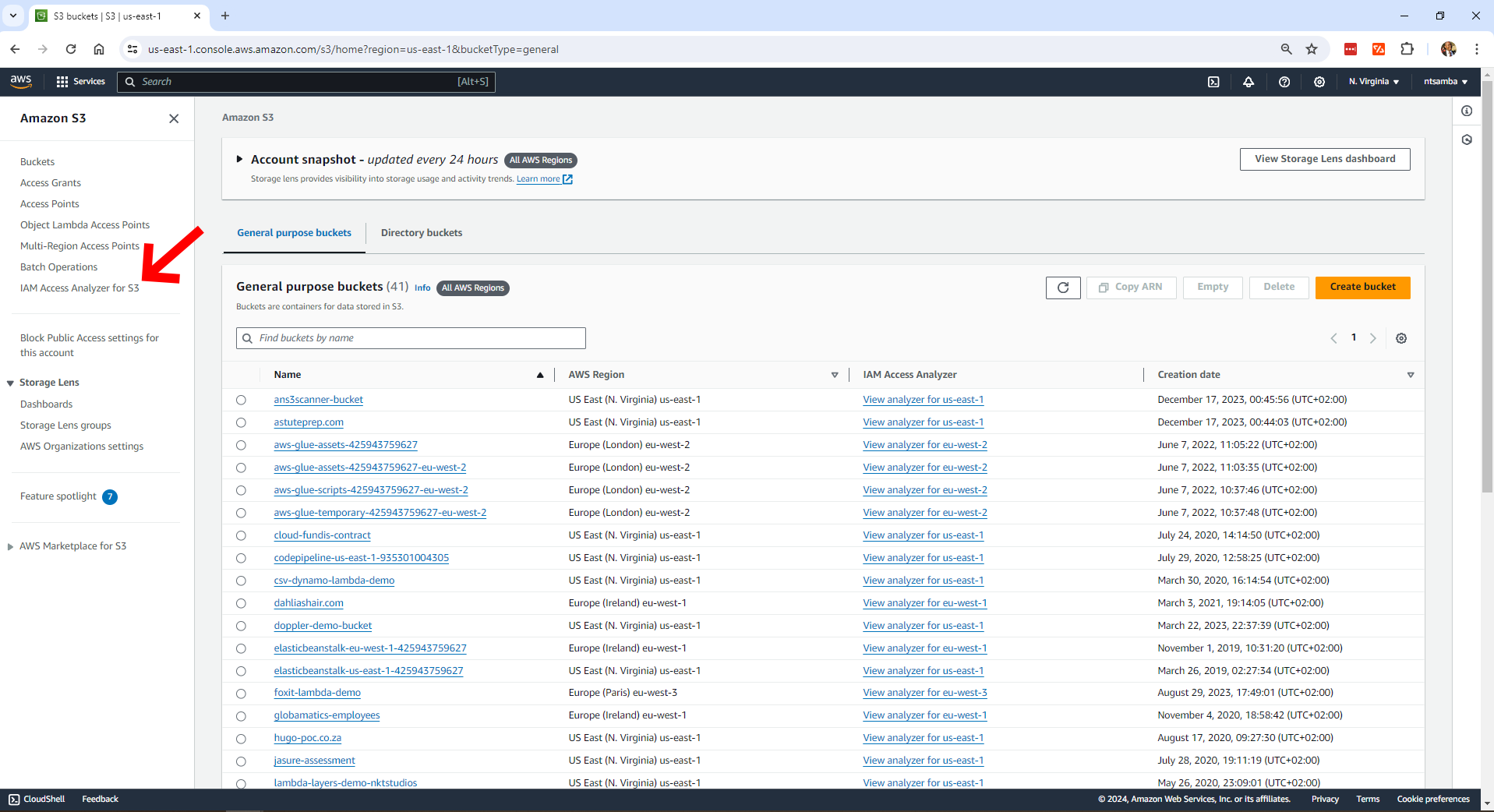Open the N. Virginia region selector
Viewport: 1494px width, 812px height.
click(1372, 82)
